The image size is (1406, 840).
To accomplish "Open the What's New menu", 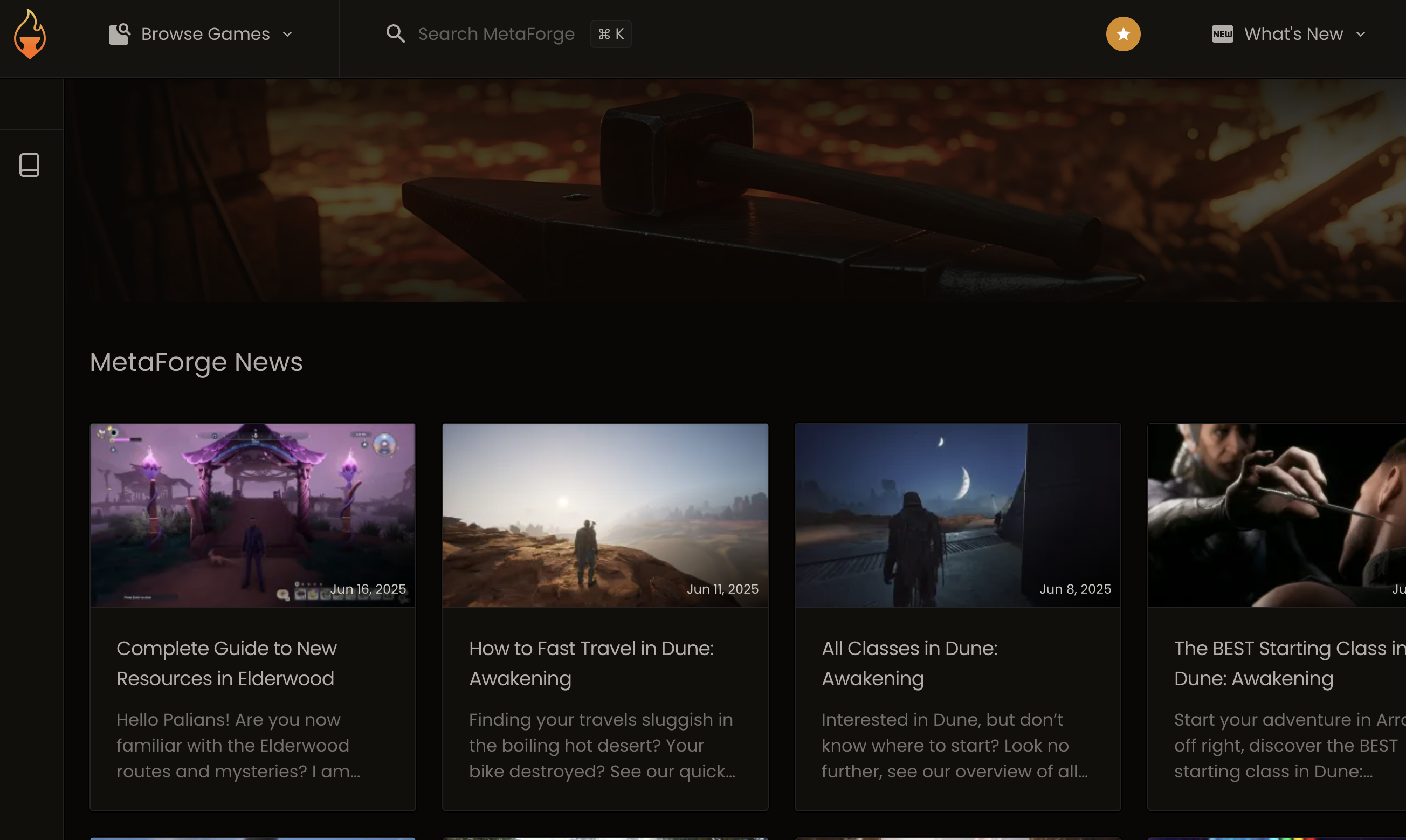I will click(x=1293, y=34).
